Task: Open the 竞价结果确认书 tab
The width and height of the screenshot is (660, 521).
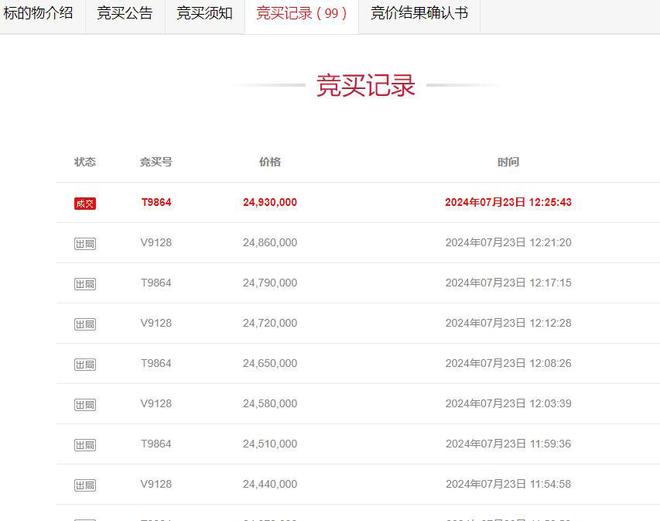Action: tap(419, 13)
